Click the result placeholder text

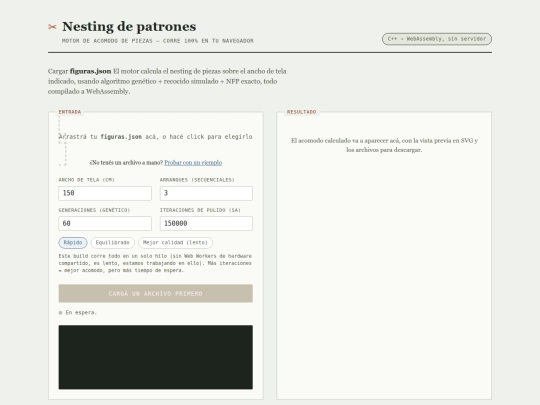tap(384, 145)
